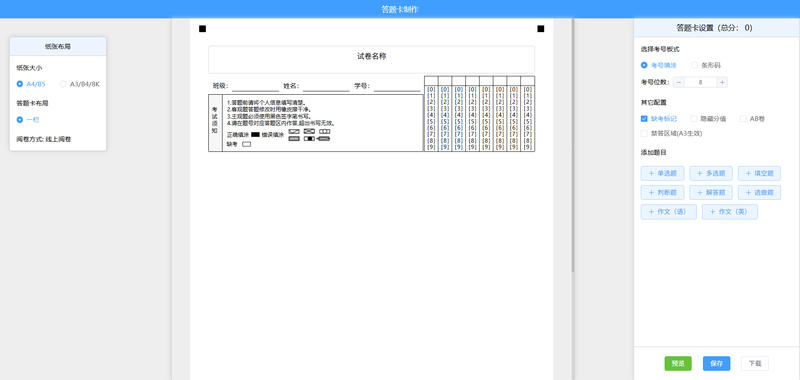Add a 填空题 question
The width and height of the screenshot is (800, 380).
[759, 173]
